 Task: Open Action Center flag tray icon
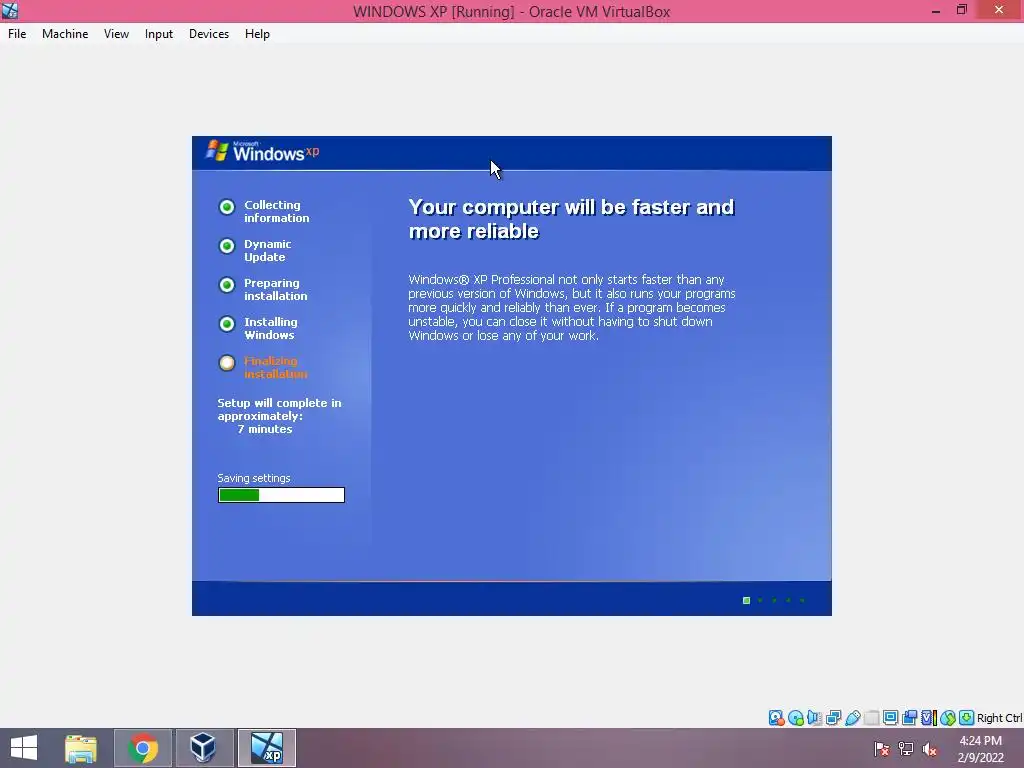[882, 748]
